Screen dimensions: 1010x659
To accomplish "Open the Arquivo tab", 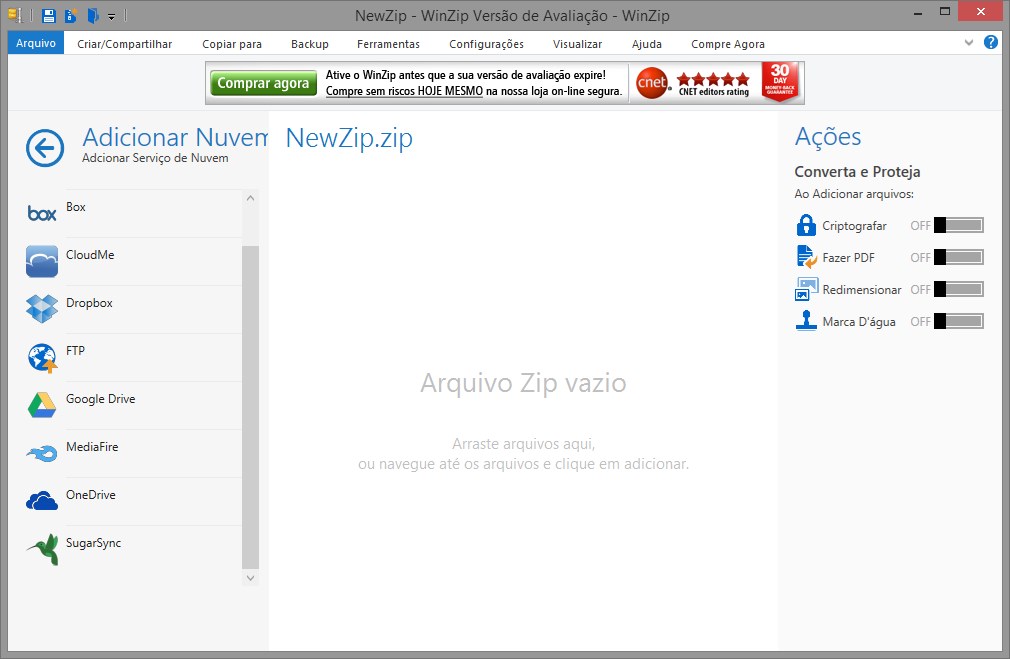I will pyautogui.click(x=36, y=43).
